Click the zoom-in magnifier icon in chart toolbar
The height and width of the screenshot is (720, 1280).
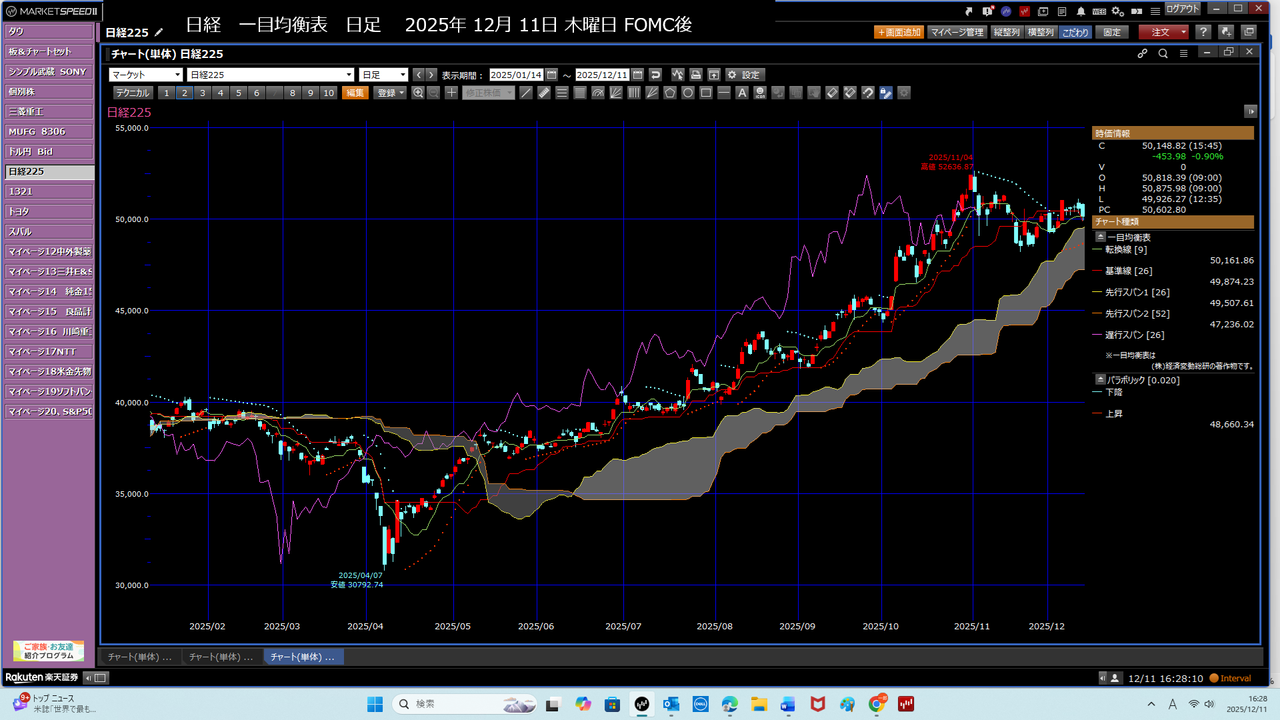click(418, 93)
